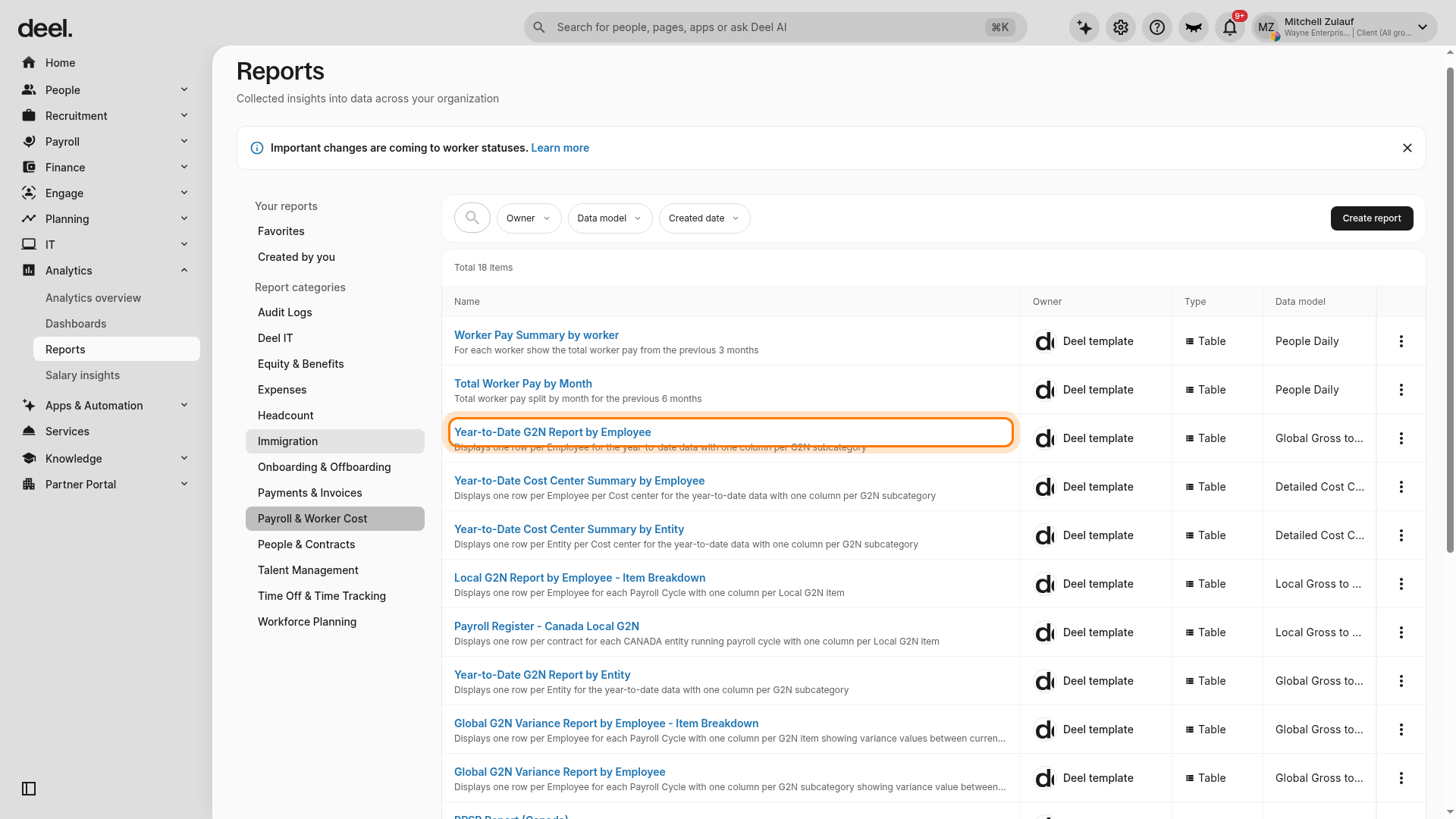This screenshot has height=819, width=1456.
Task: Click the People sidebar icon
Action: (29, 90)
